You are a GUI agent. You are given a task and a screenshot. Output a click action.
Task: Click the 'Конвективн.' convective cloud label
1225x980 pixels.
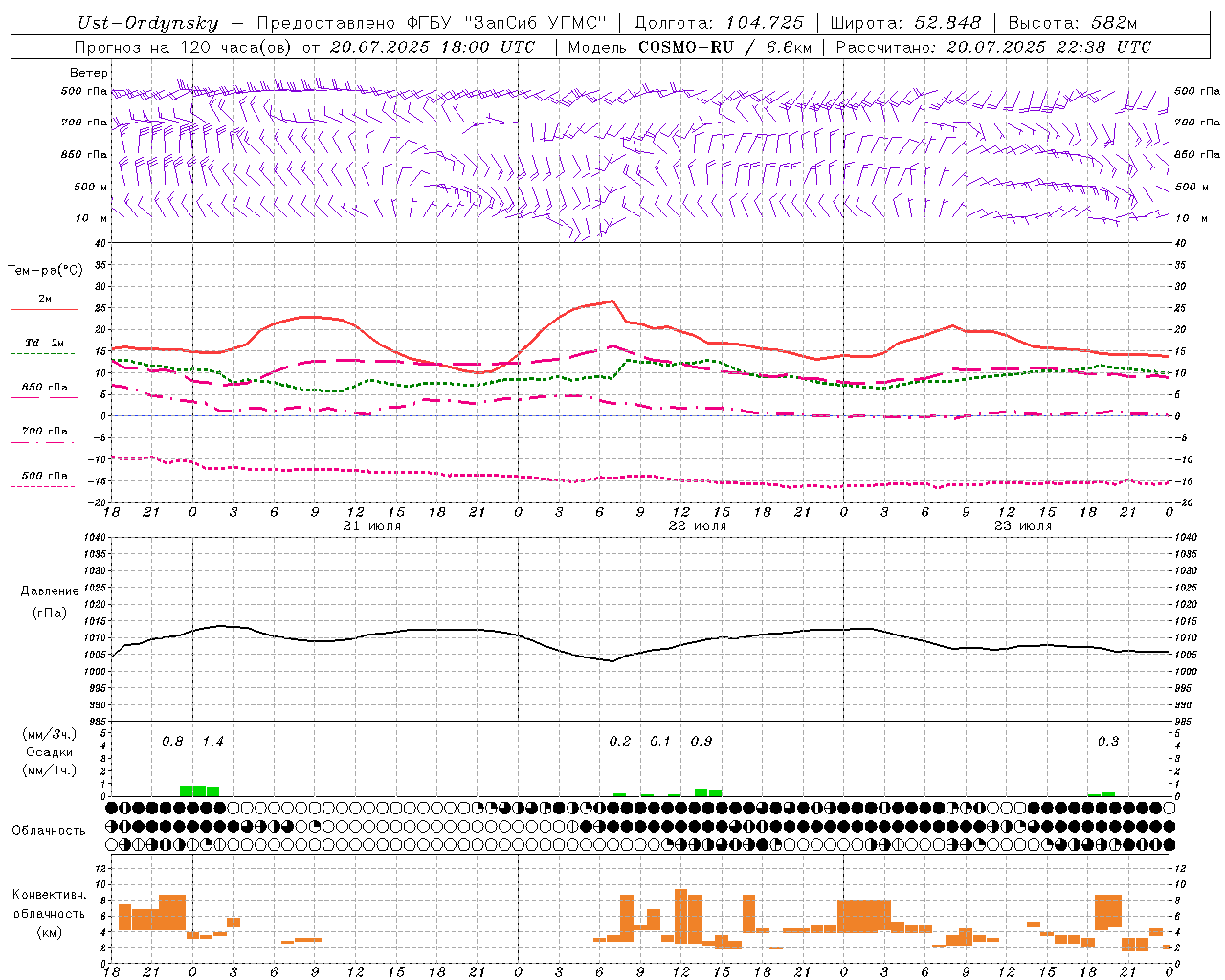coord(50,895)
